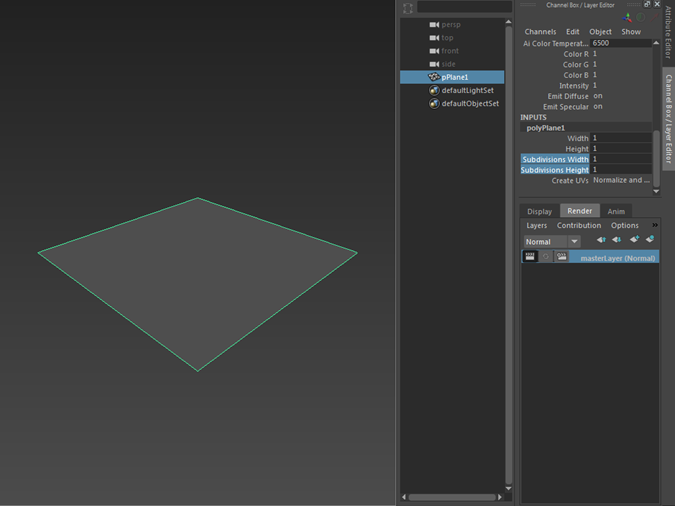
Task: Select the persp camera in outliner
Action: [x=452, y=25]
